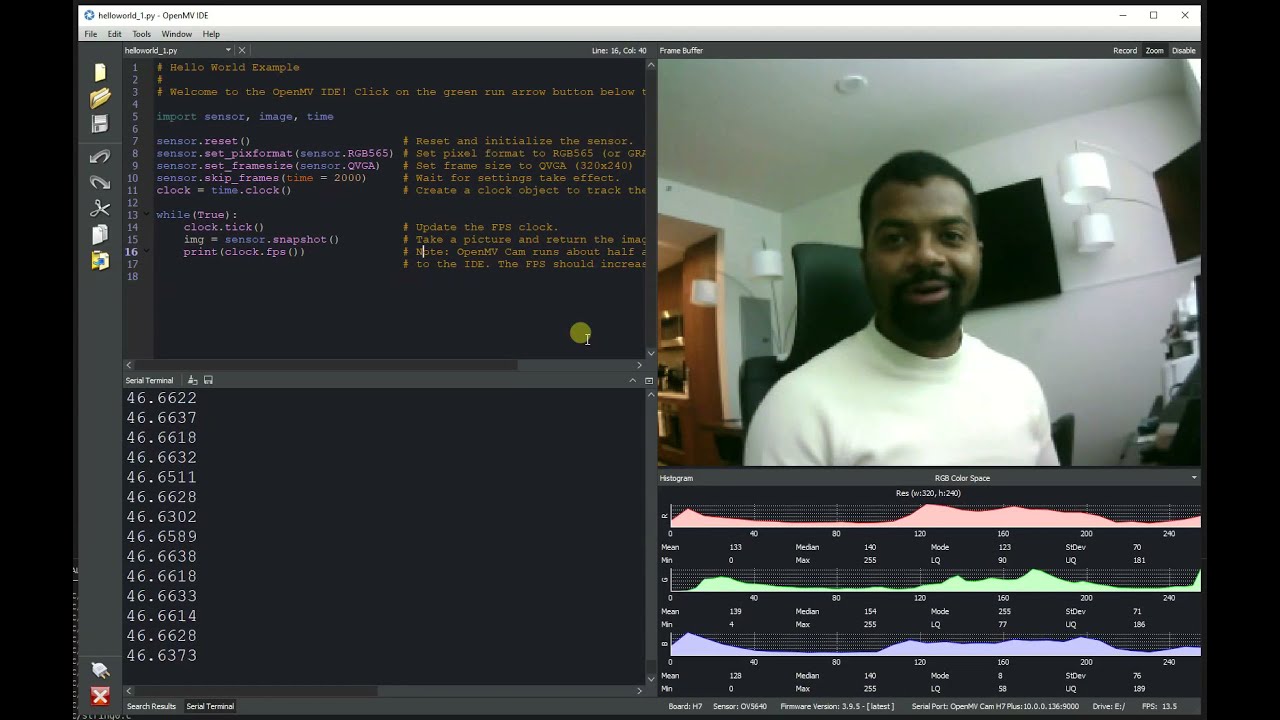Click the Frame Buffer panel title
The height and width of the screenshot is (720, 1280).
(x=681, y=50)
